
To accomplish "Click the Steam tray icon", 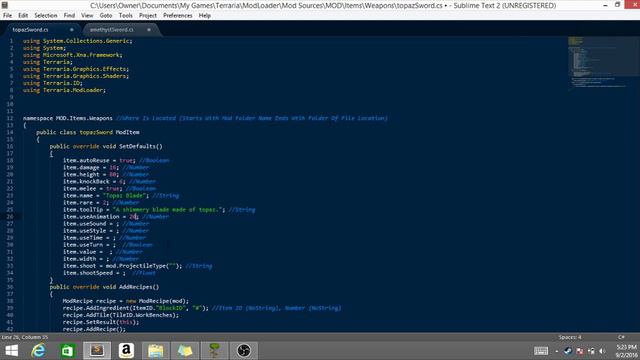I will click(568, 351).
